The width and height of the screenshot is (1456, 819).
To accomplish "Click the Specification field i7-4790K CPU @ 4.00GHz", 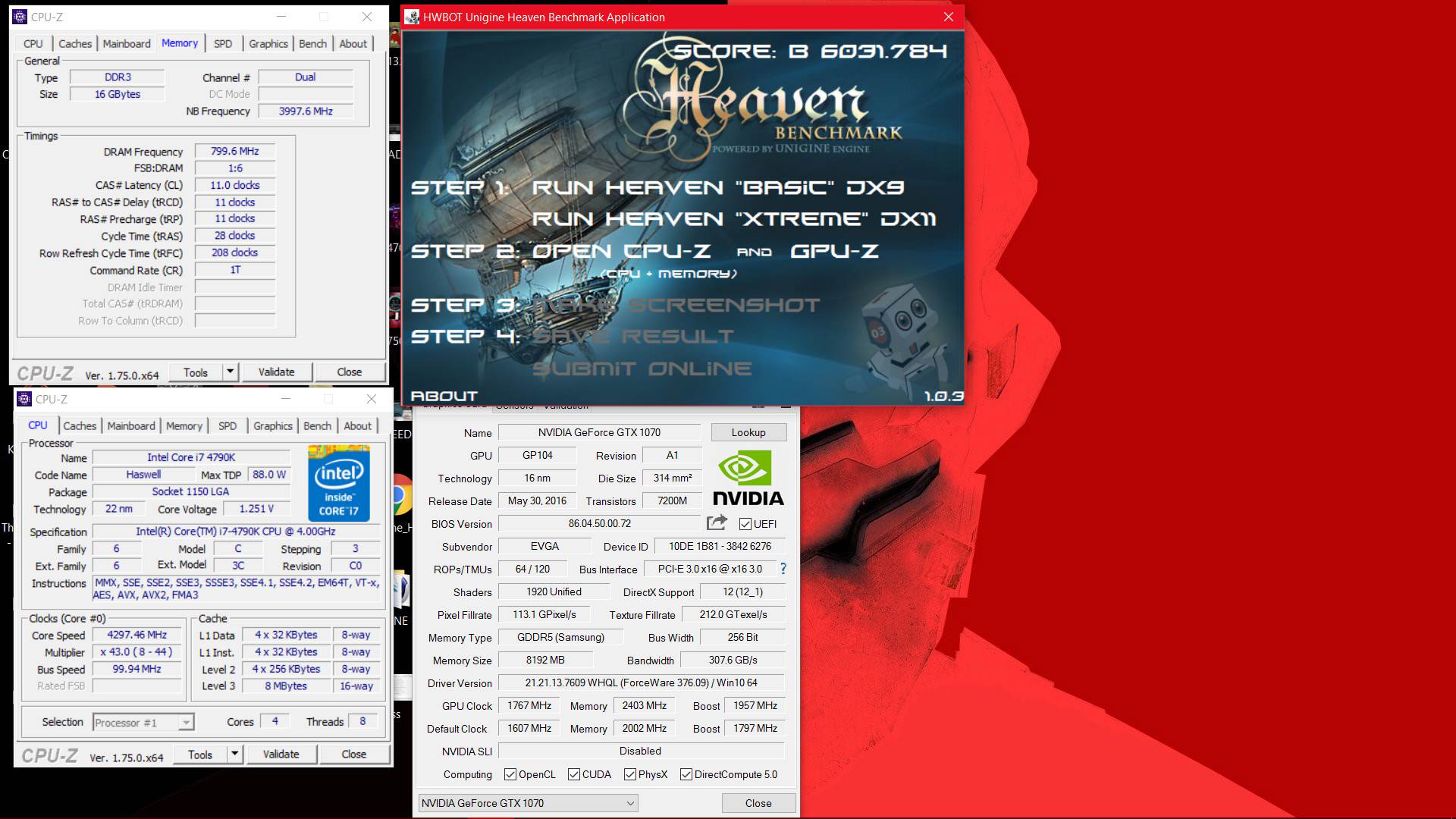I will [236, 532].
